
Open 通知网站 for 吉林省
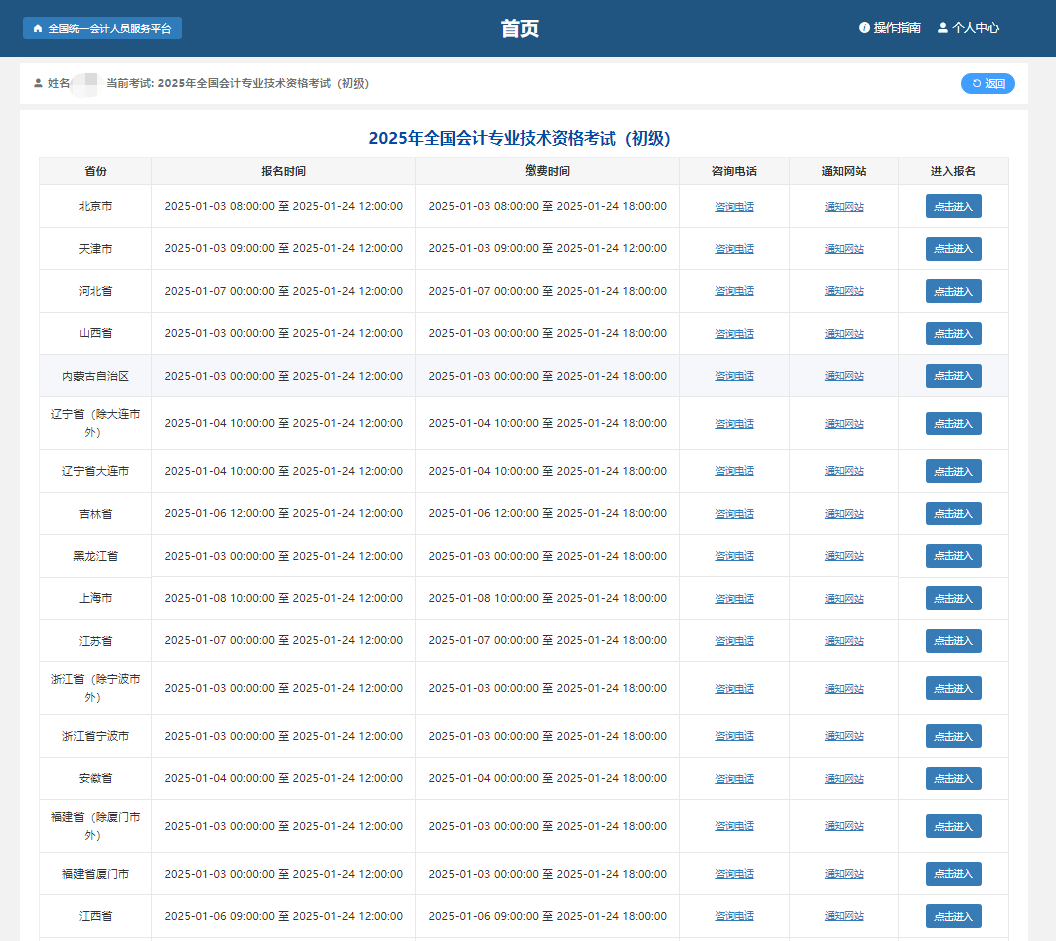844,514
